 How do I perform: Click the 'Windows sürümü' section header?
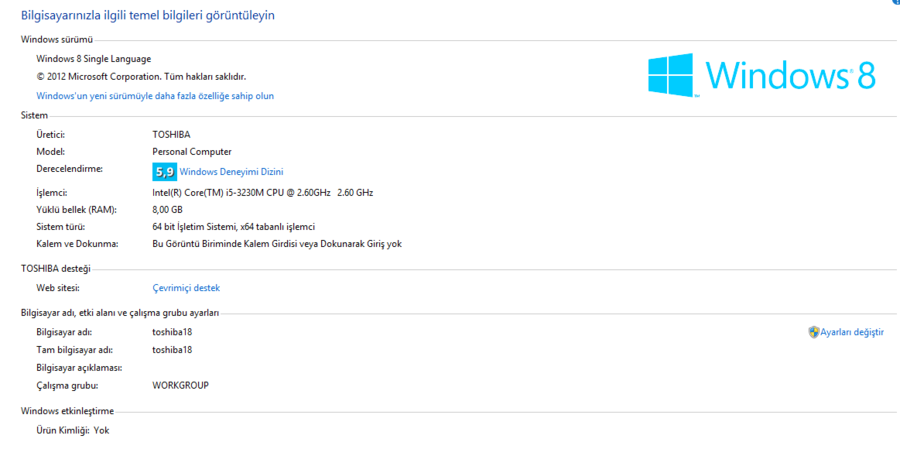pos(57,40)
